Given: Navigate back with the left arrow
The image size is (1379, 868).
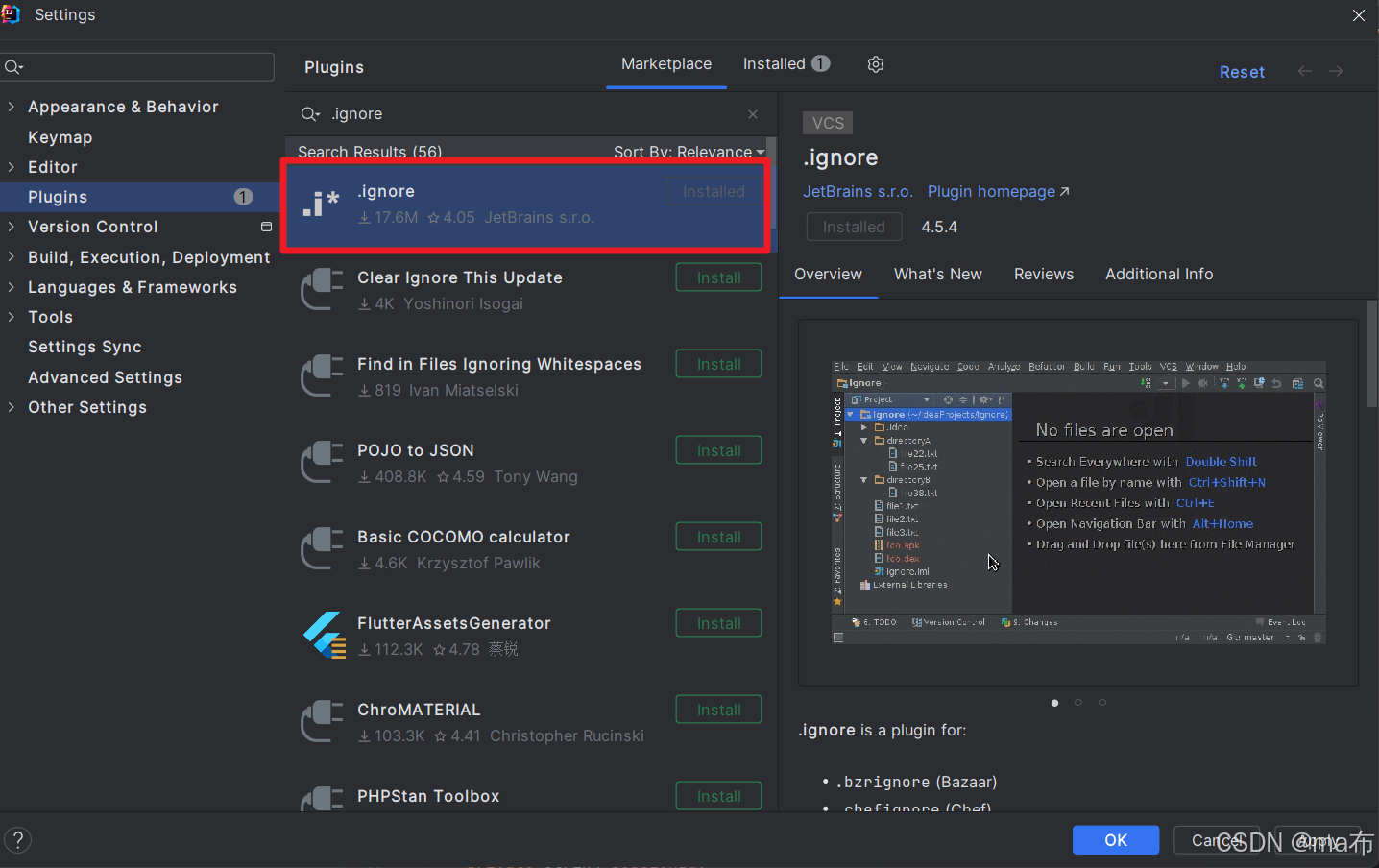Looking at the screenshot, I should coord(1305,71).
